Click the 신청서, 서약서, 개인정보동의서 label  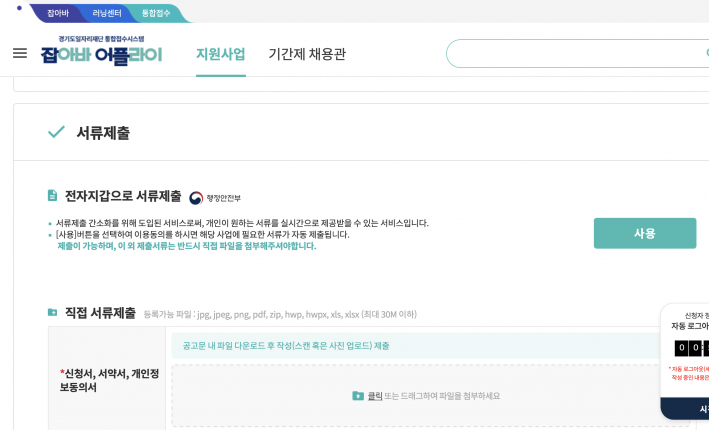pyautogui.click(x=109, y=380)
